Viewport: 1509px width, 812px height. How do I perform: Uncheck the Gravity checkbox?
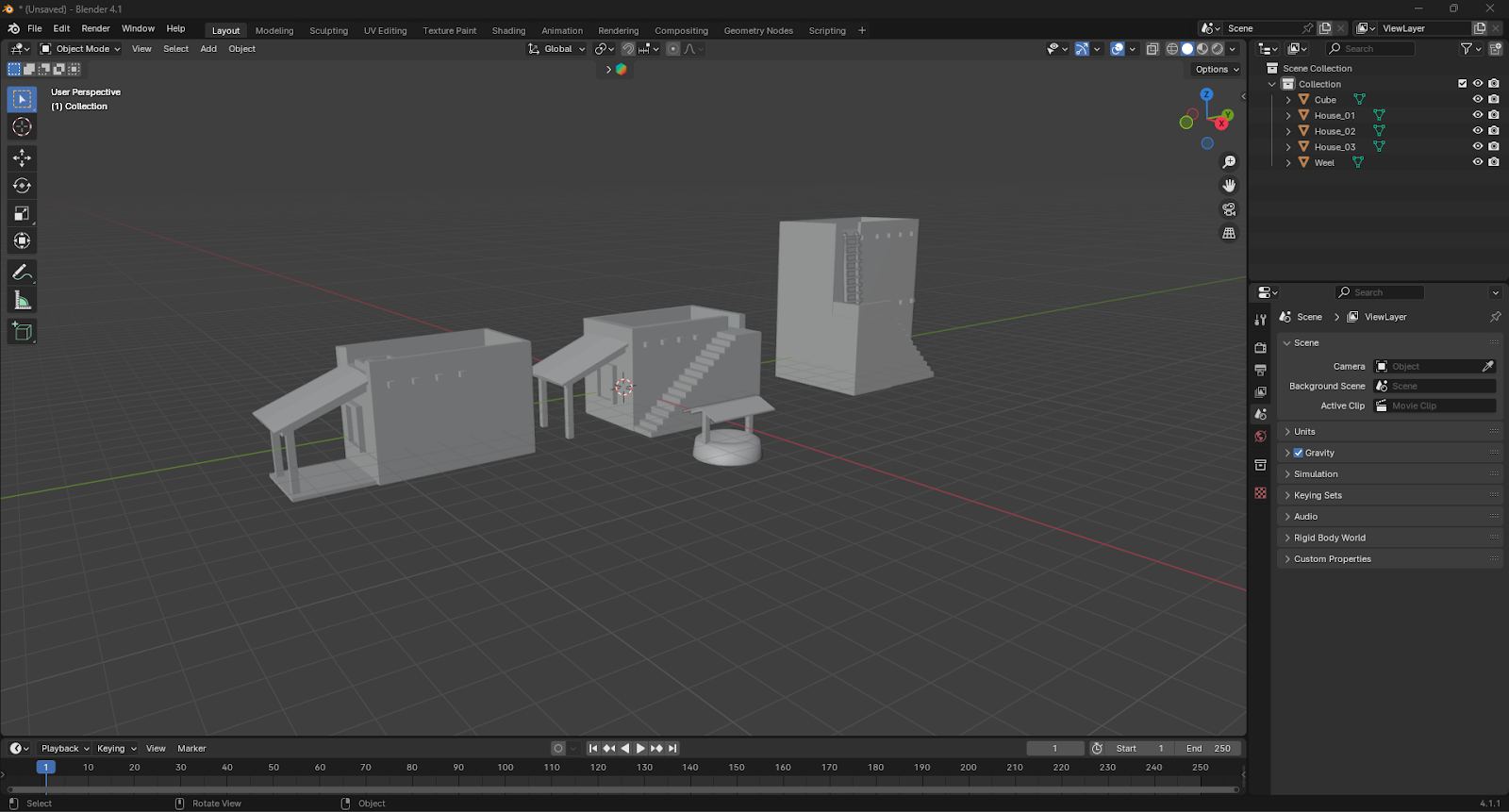(1299, 453)
